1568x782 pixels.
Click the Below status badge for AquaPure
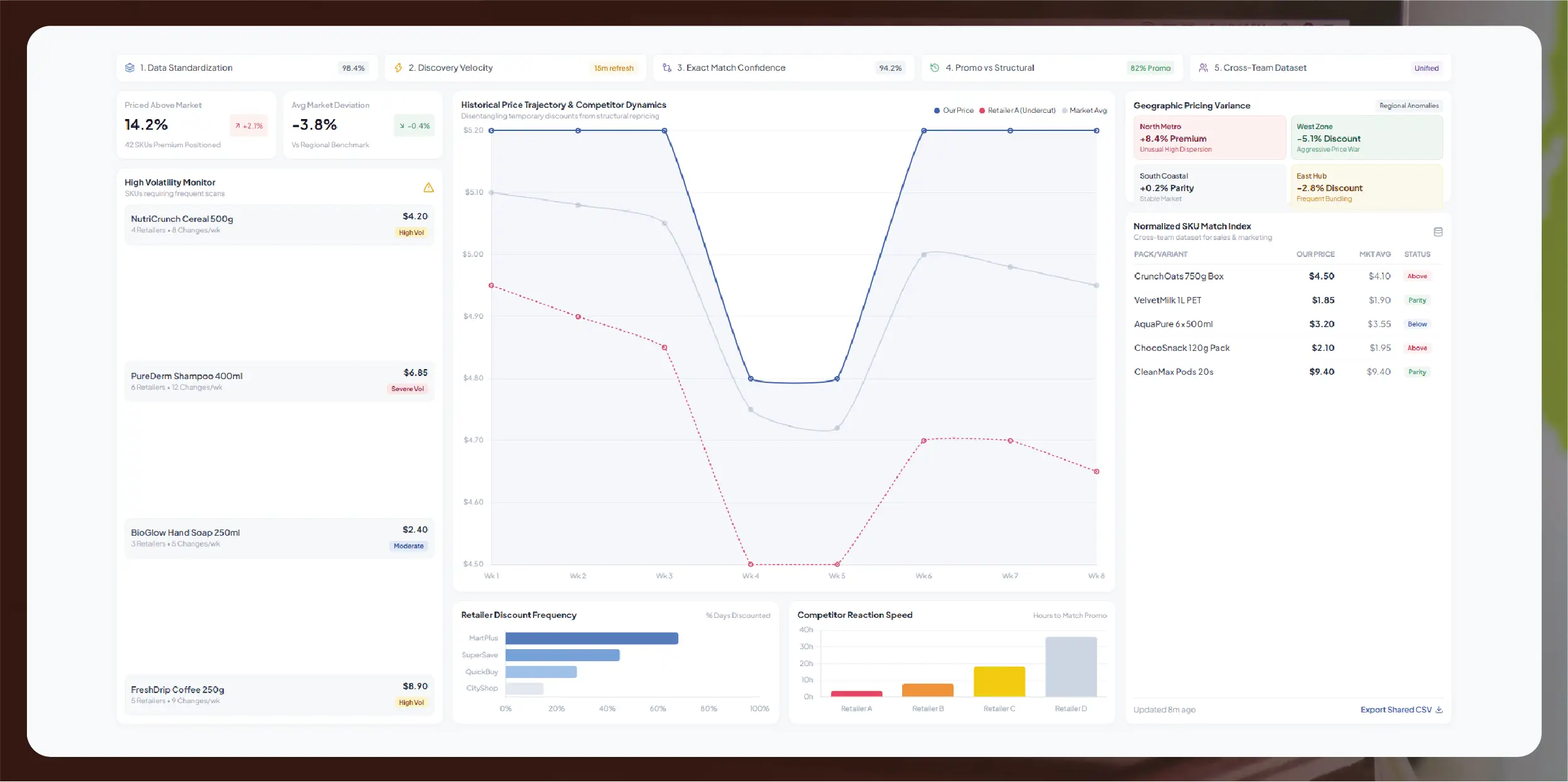(1417, 324)
